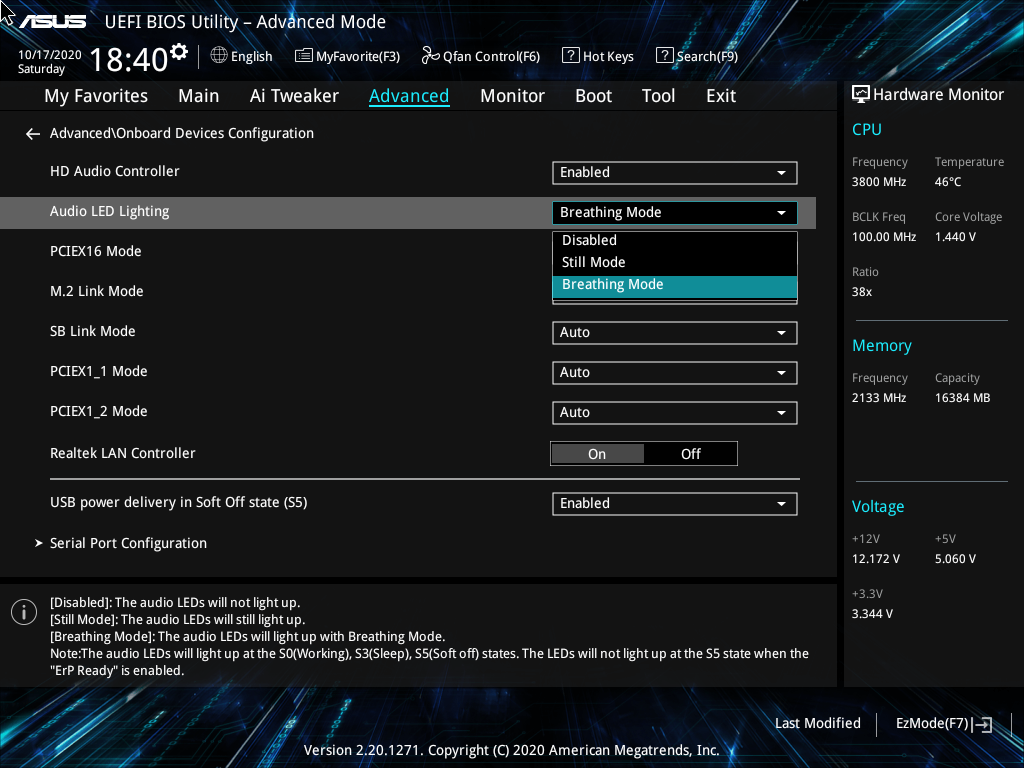Select the HD Audio Controller row label
Screen dimensions: 1024x768
coord(114,171)
